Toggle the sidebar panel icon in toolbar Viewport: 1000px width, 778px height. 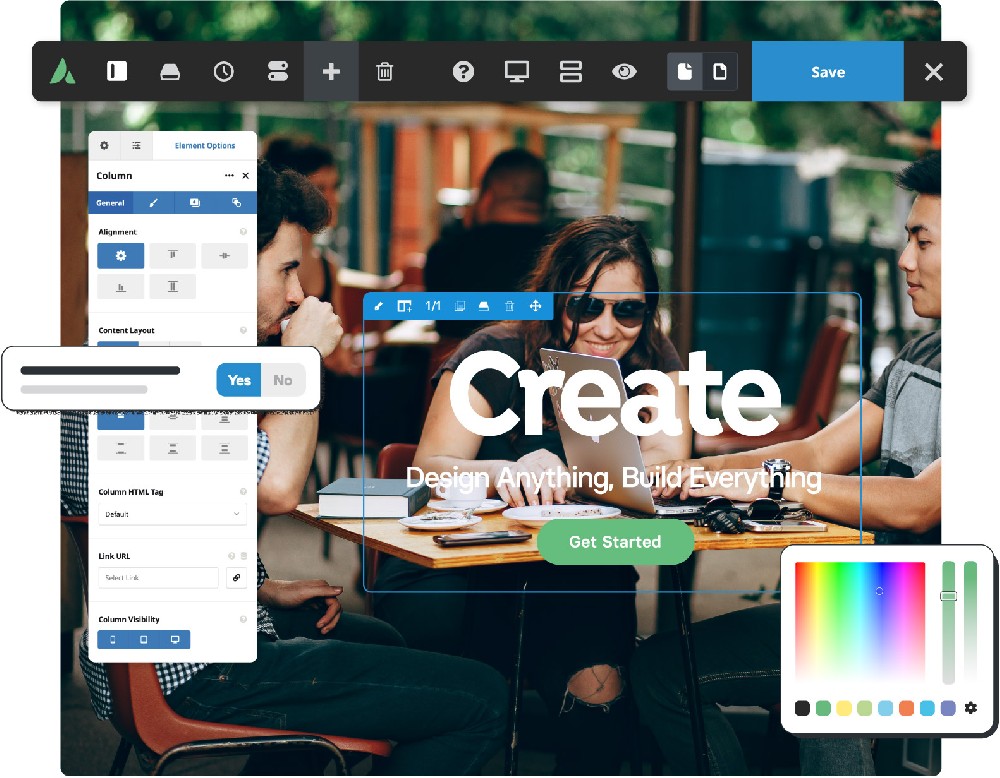[x=117, y=72]
